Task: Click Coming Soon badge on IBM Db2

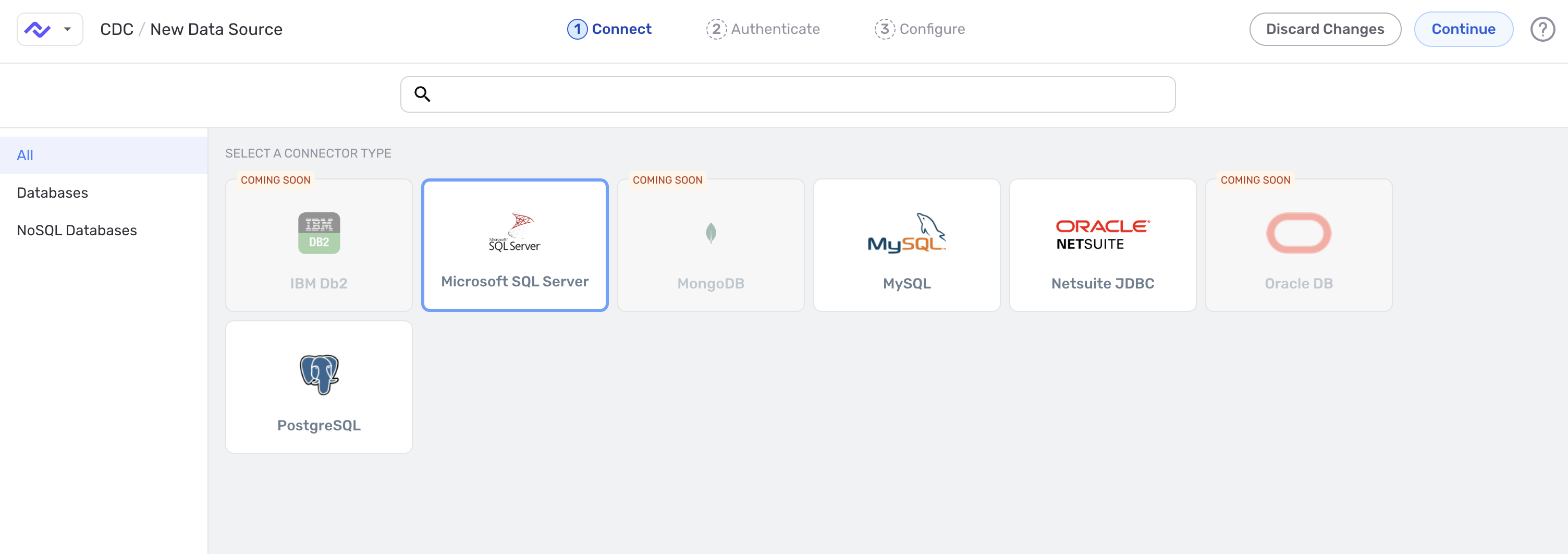Action: [276, 180]
